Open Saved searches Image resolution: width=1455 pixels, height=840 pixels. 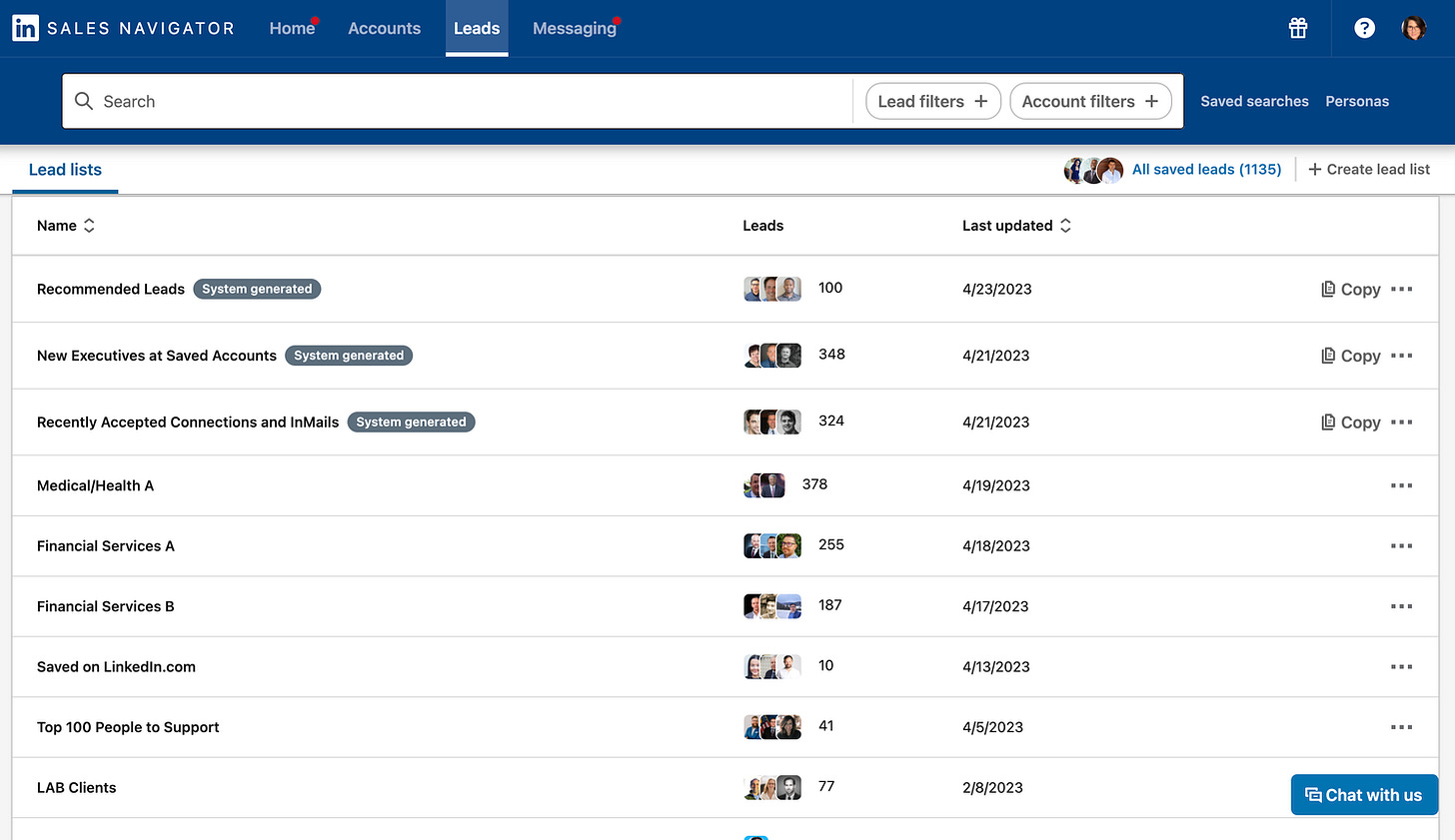pyautogui.click(x=1254, y=101)
